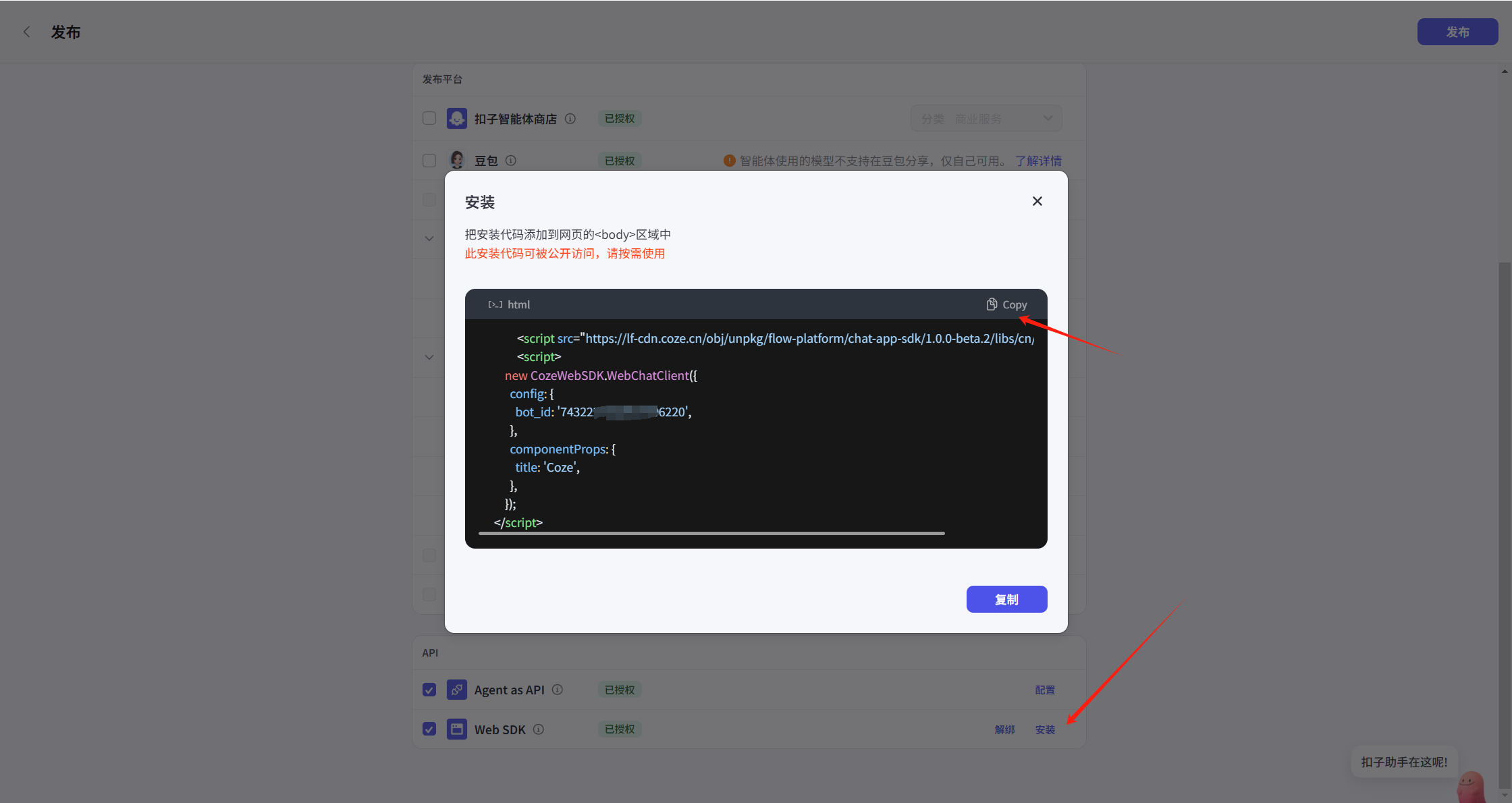
Task: Show info for 扣子智能体商店
Action: (570, 119)
